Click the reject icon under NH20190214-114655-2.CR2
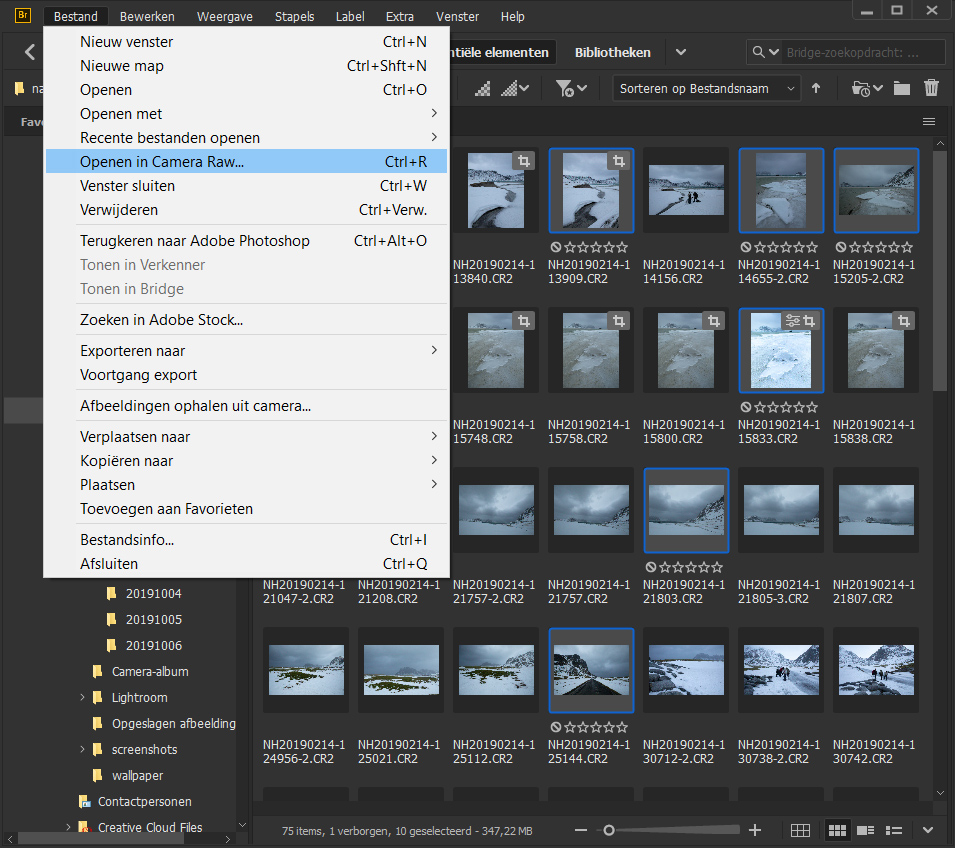The width and height of the screenshot is (955, 848). (x=746, y=247)
